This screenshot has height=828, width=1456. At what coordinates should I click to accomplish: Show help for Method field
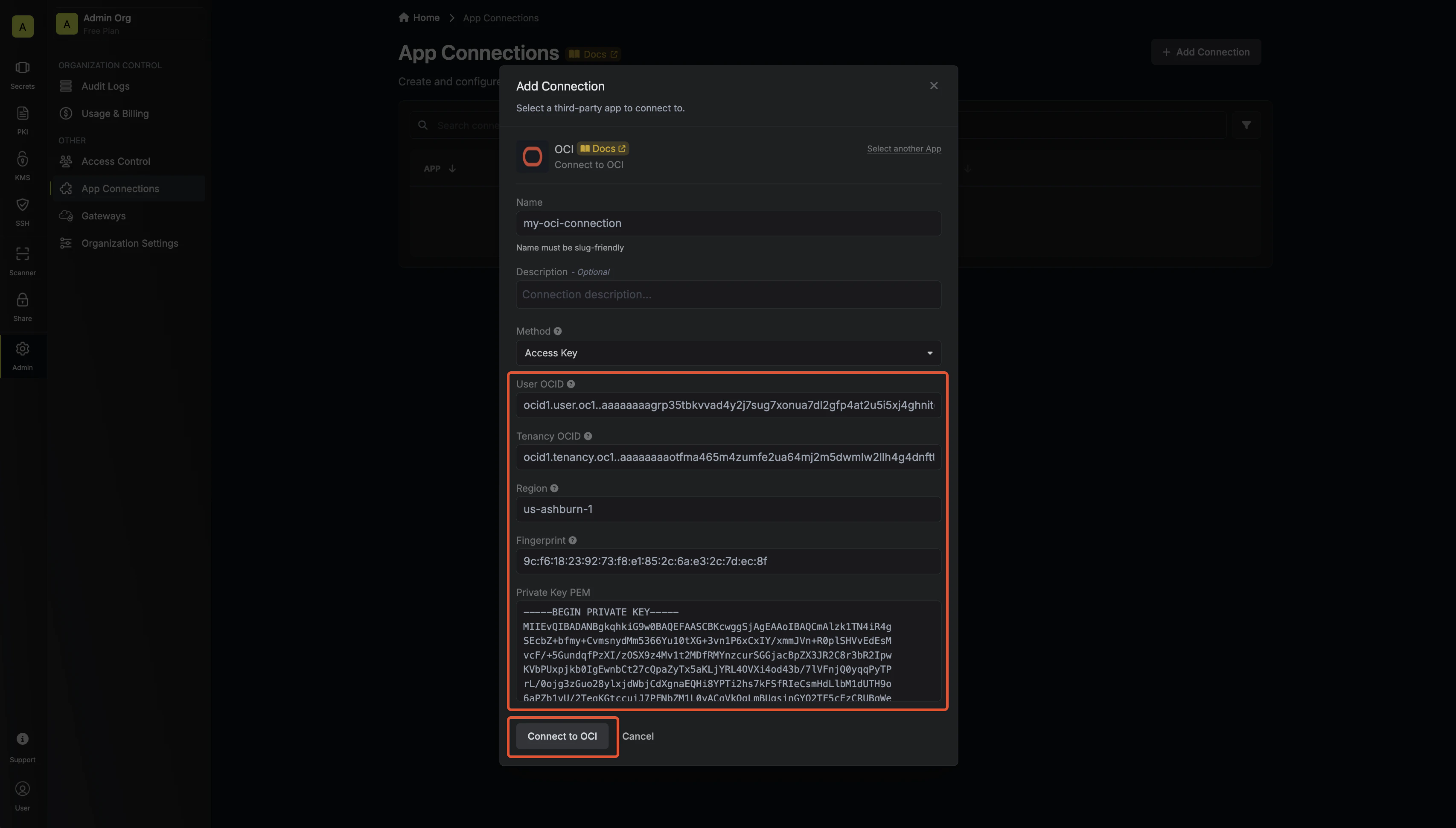click(x=557, y=331)
